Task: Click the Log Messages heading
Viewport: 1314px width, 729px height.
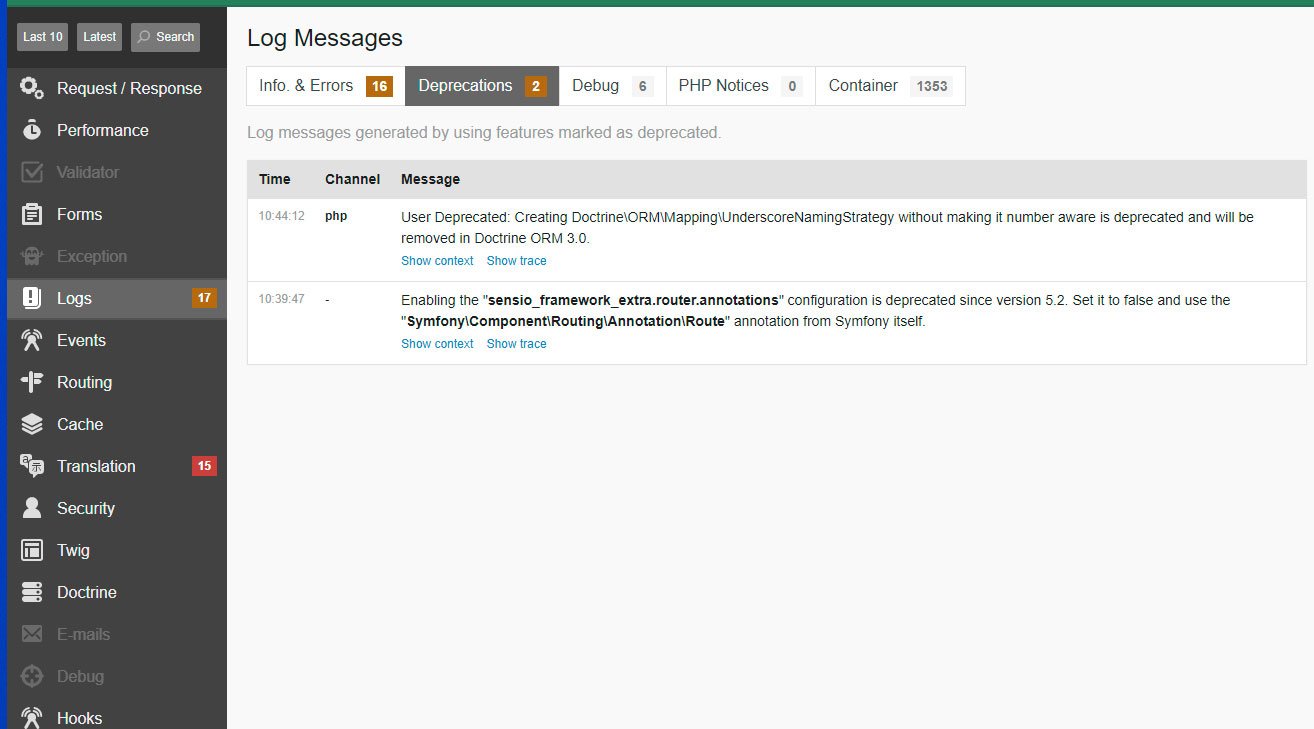Action: 325,38
